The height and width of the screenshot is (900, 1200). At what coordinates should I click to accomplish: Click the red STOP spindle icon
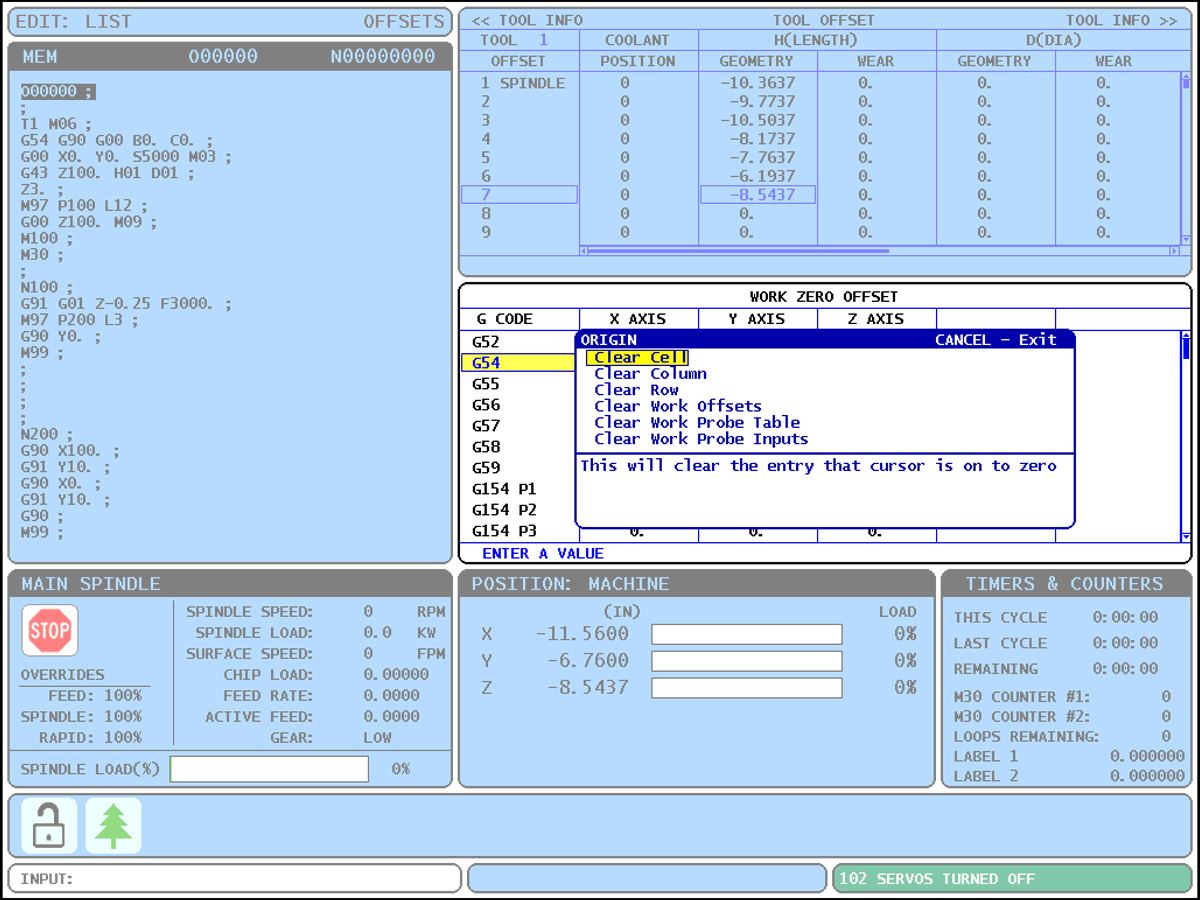(x=49, y=631)
